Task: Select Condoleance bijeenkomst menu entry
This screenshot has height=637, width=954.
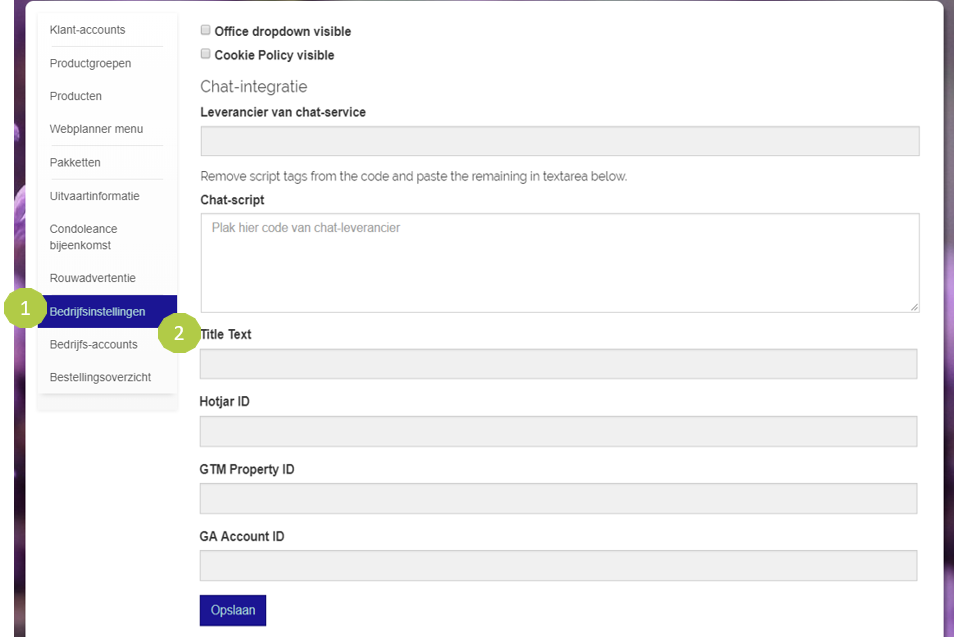Action: tap(80, 237)
